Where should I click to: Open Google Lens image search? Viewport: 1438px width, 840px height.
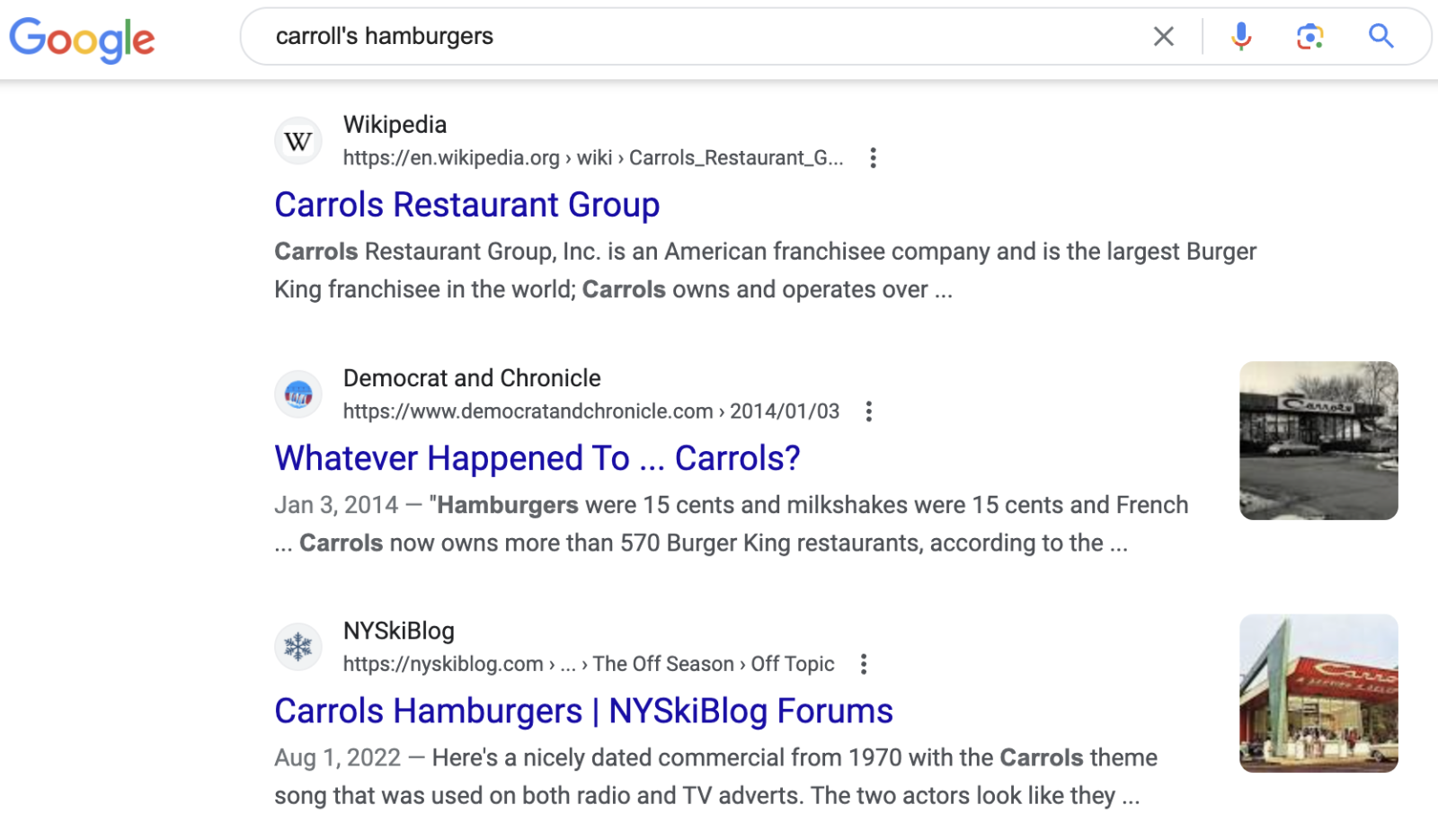[x=1309, y=37]
